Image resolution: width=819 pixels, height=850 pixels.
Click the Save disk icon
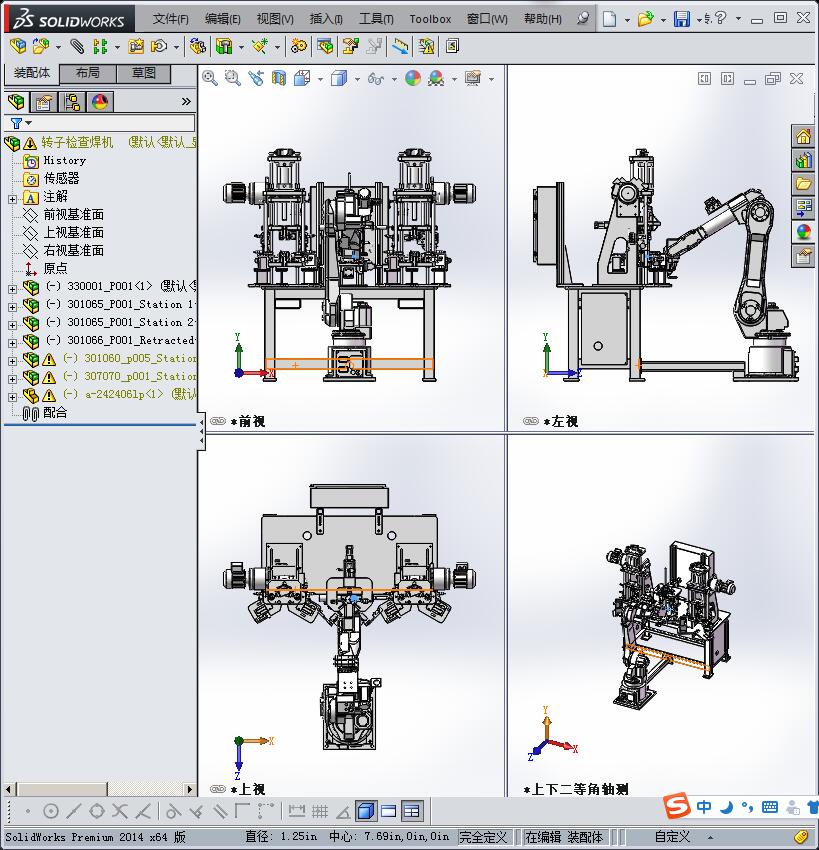tap(681, 19)
